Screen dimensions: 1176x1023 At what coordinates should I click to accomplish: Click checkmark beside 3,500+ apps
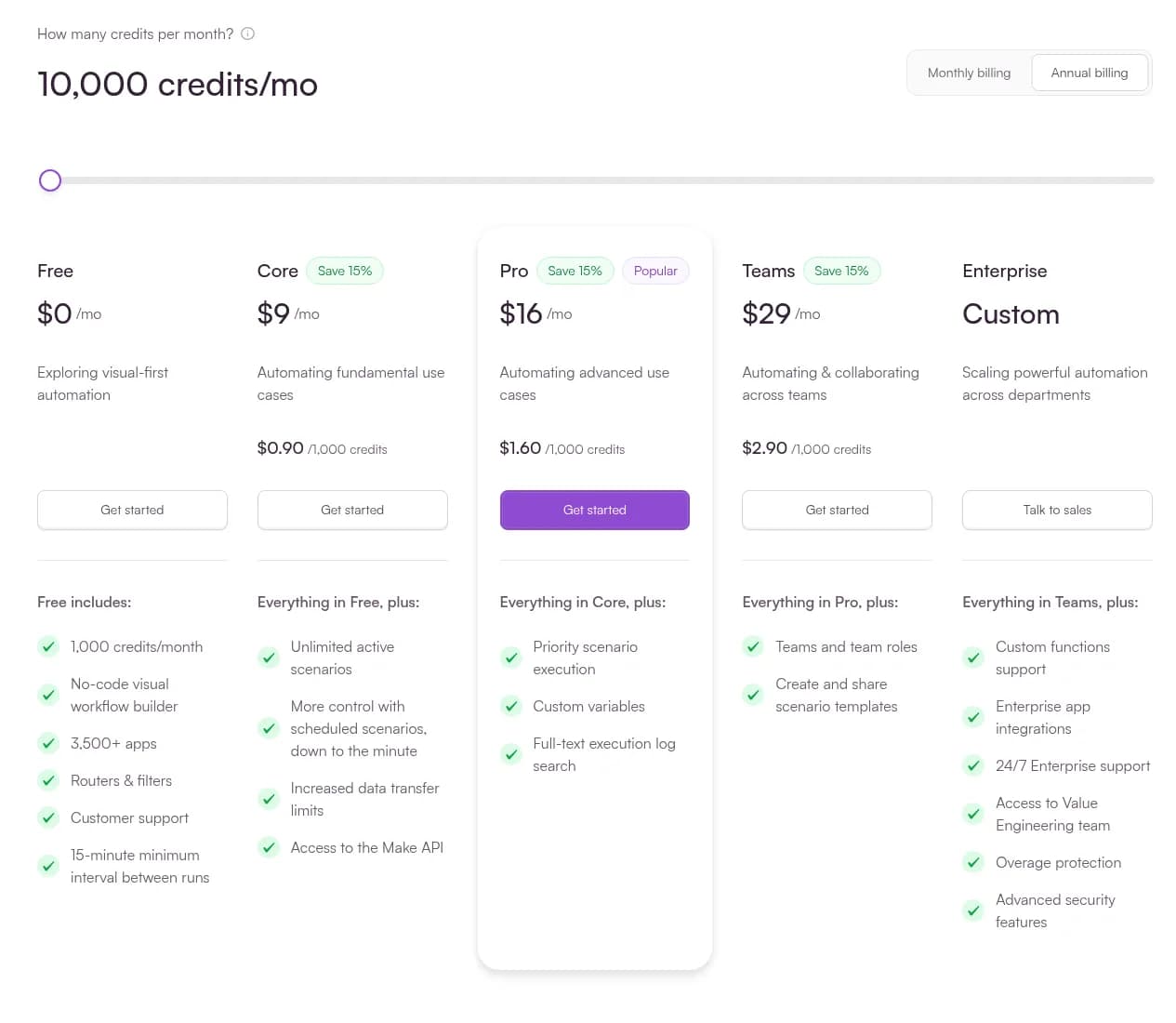coord(48,743)
